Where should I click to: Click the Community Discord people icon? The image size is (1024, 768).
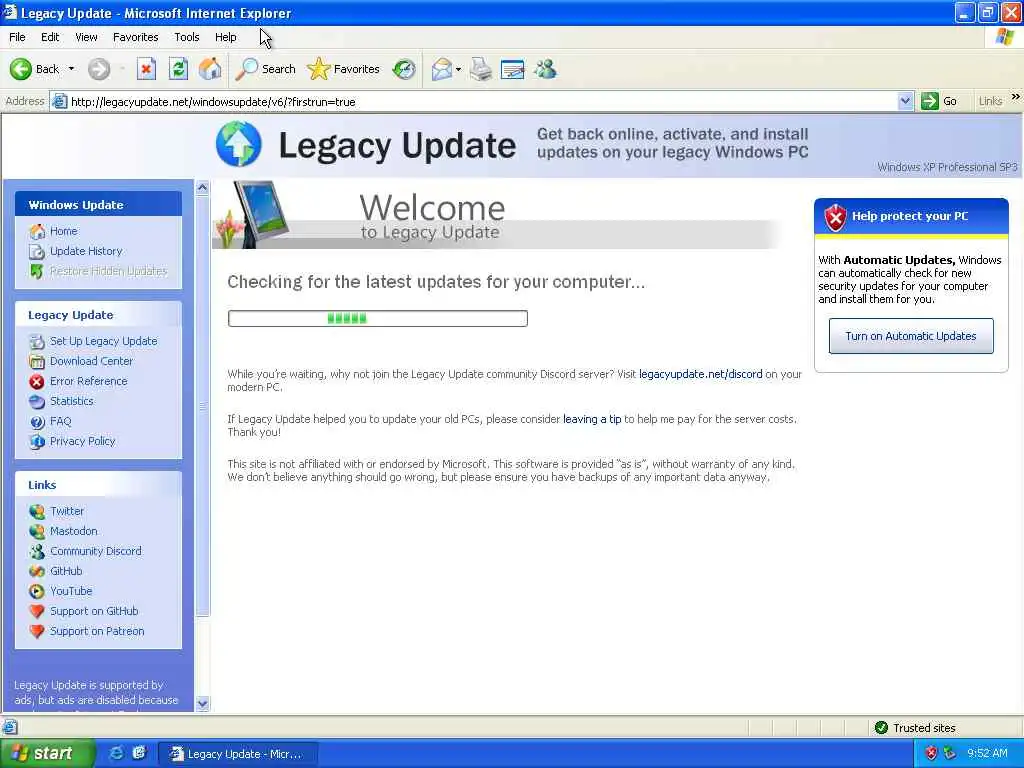coord(37,551)
